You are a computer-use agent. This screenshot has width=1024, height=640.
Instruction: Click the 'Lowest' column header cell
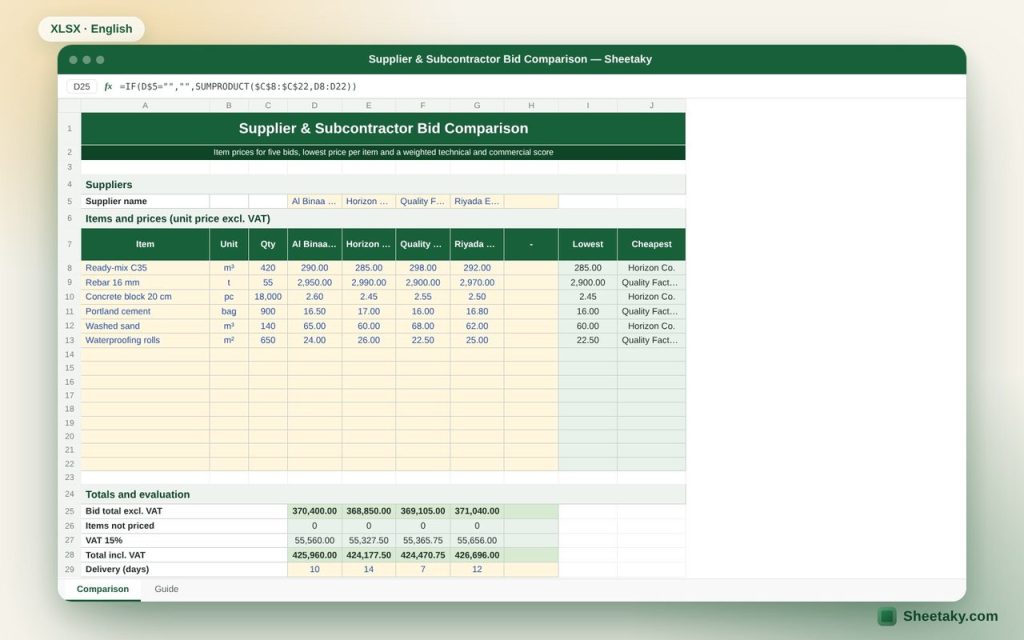point(588,244)
